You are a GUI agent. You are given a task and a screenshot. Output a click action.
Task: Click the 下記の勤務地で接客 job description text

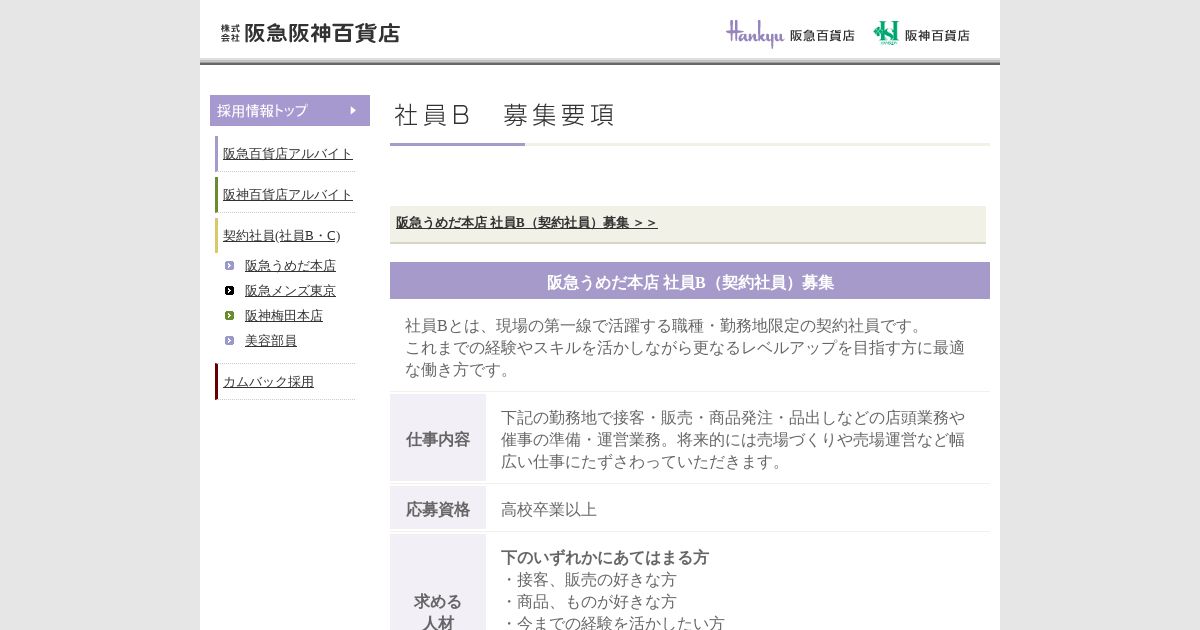(733, 439)
